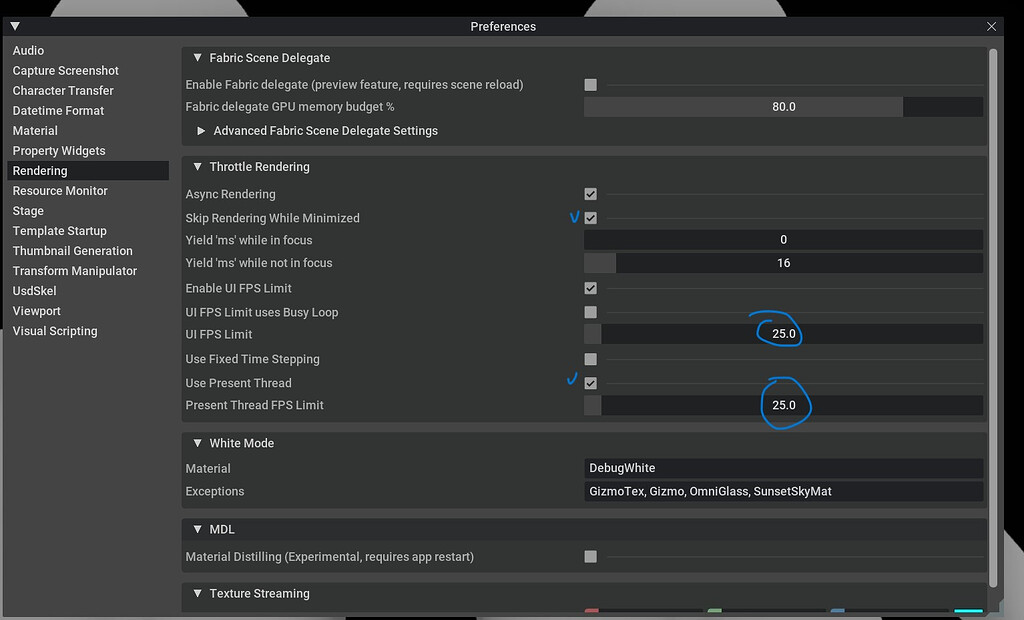Enable Use Fixed Time Stepping
Screen dimensions: 1024x620
(x=590, y=359)
